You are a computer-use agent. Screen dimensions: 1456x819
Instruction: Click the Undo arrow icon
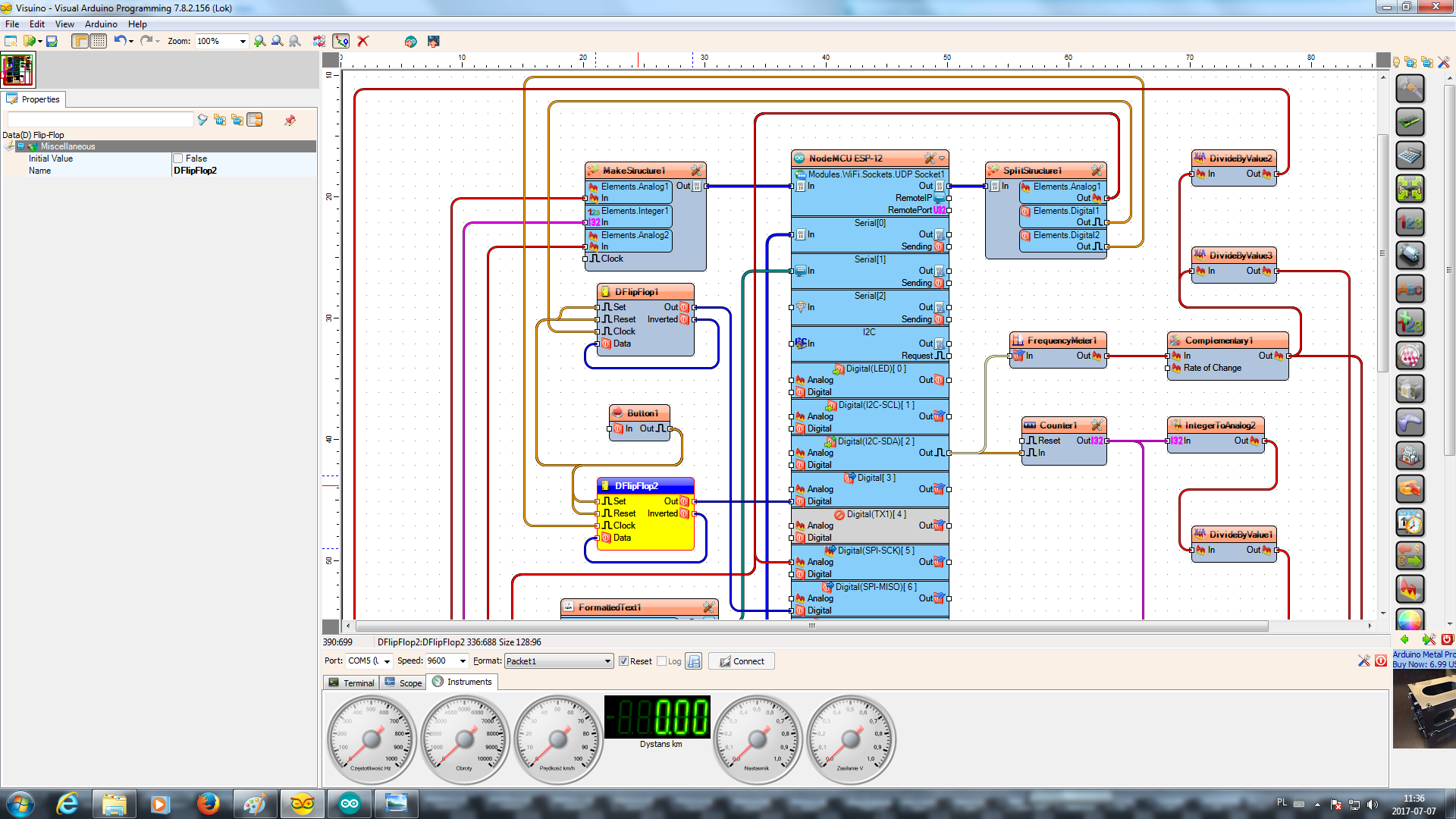tap(120, 40)
